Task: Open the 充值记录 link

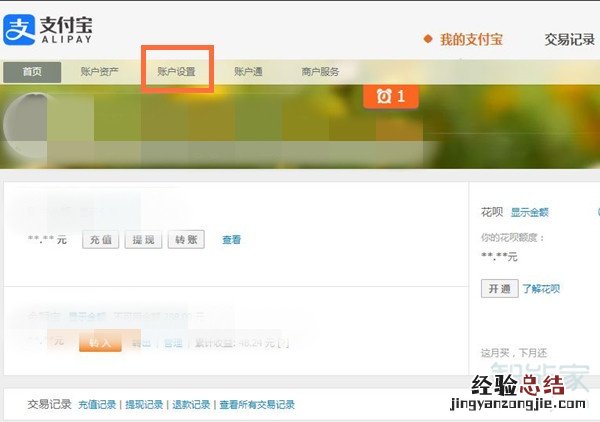Action: coord(97,404)
